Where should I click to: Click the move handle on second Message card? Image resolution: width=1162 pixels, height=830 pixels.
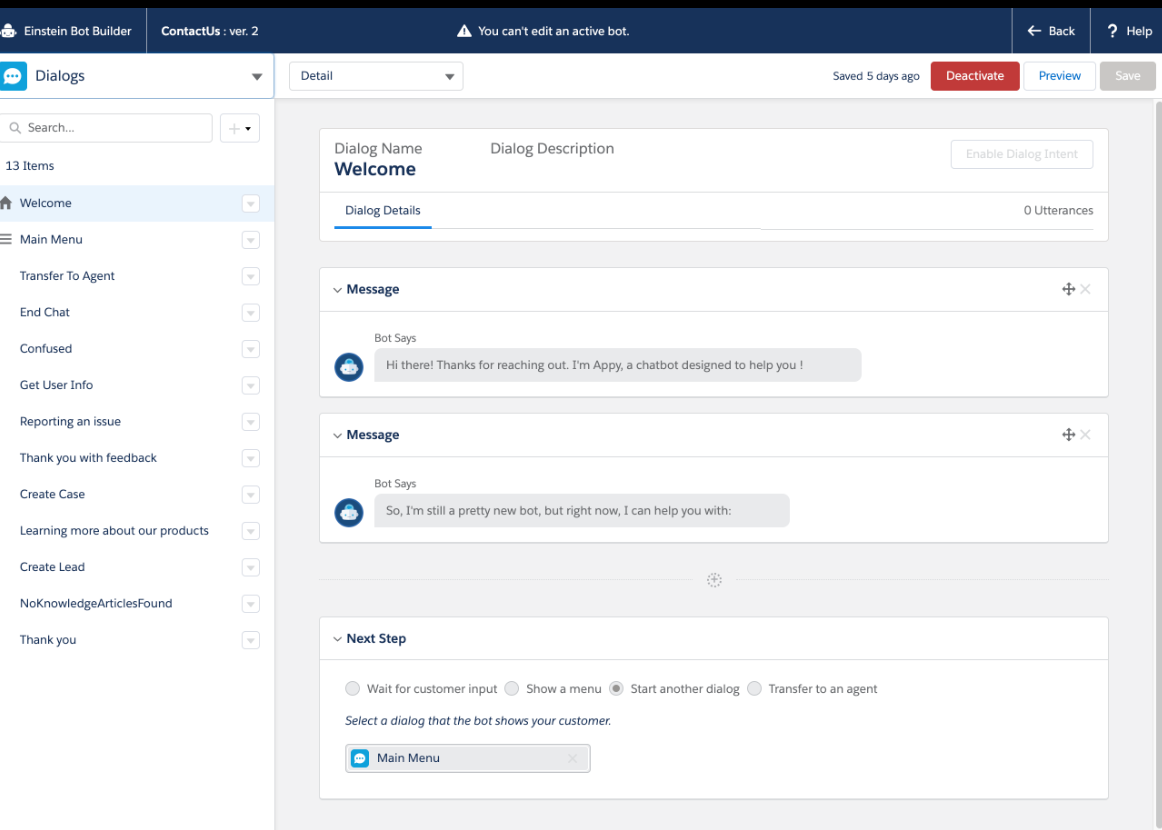pos(1068,435)
